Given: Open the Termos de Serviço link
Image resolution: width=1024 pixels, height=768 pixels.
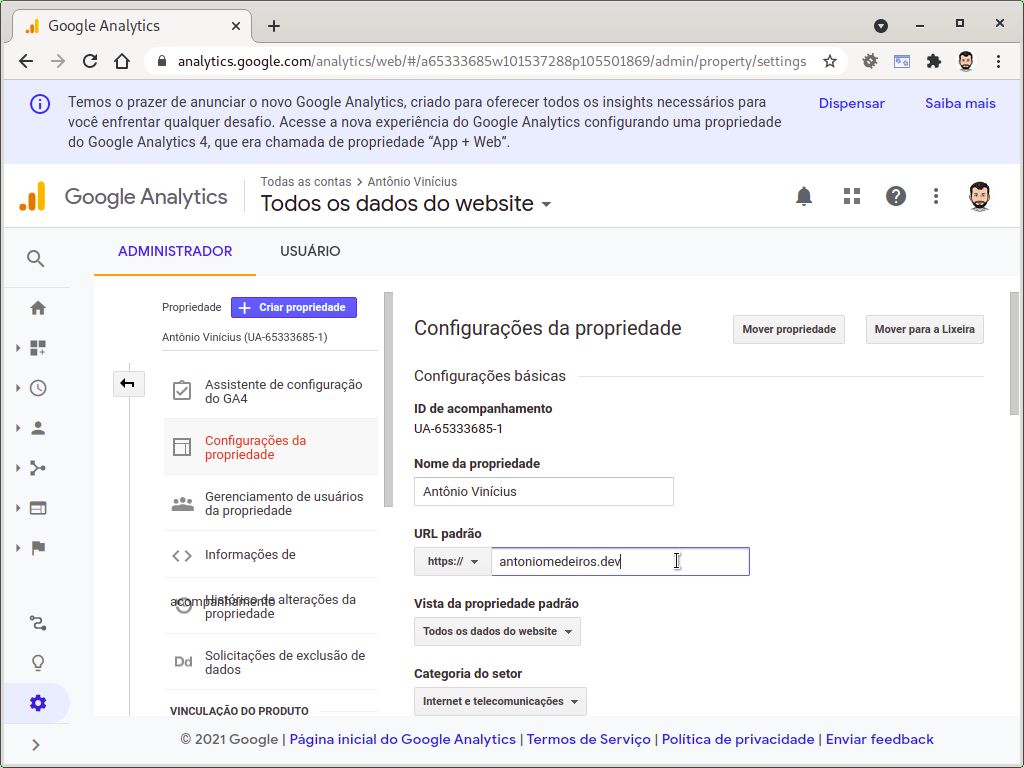Looking at the screenshot, I should (588, 739).
